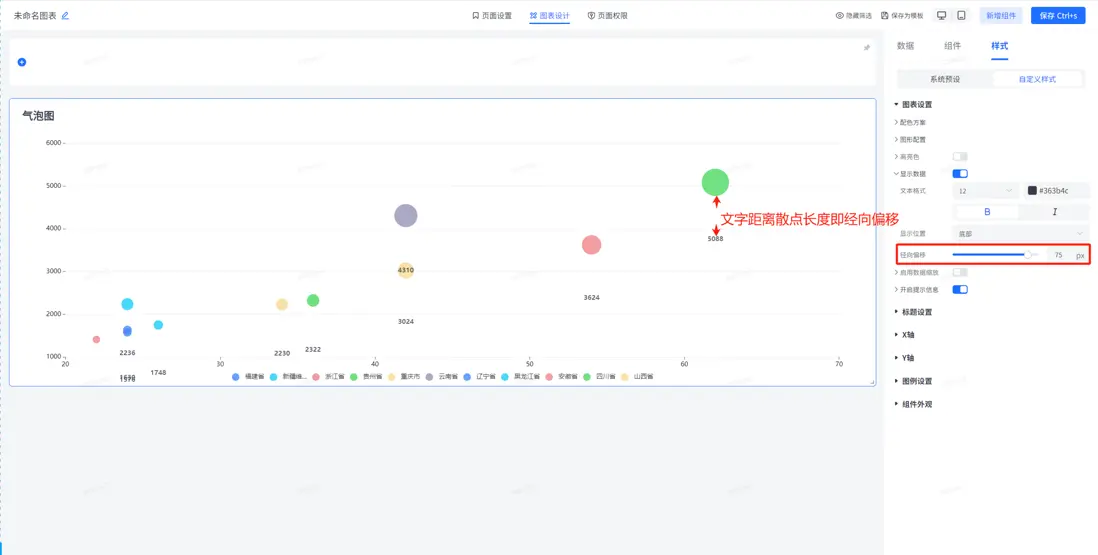This screenshot has width=1098, height=555.
Task: Click the blue plus icon in filter bar
Action: (x=22, y=62)
